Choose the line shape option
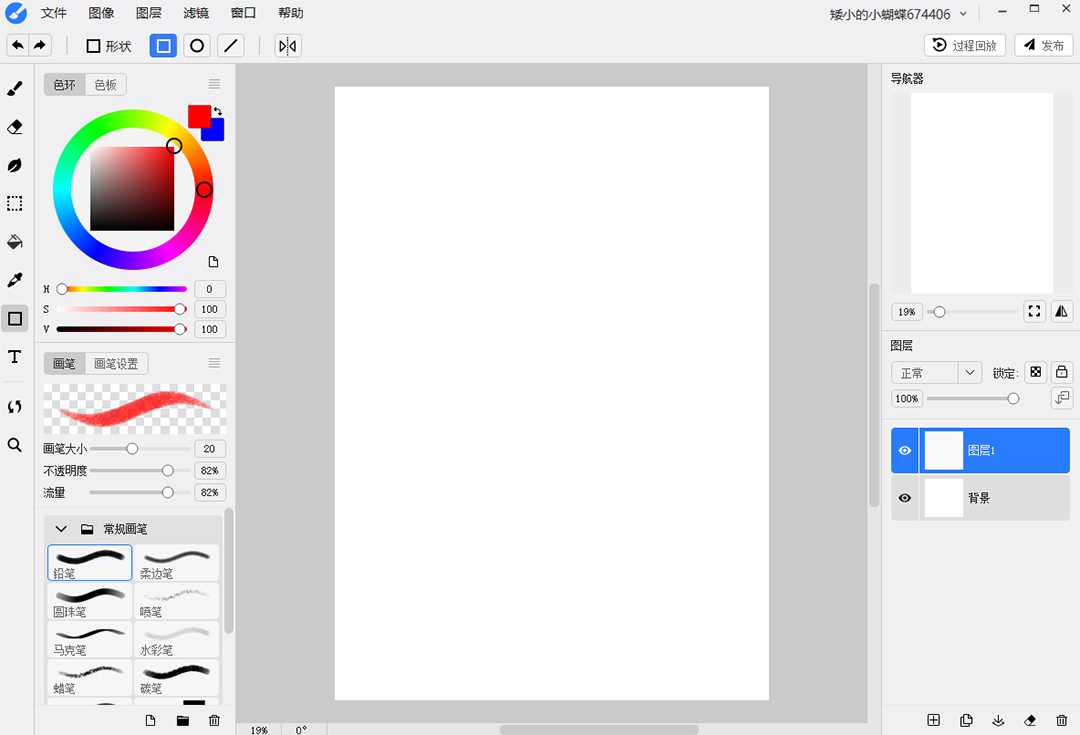 tap(231, 46)
